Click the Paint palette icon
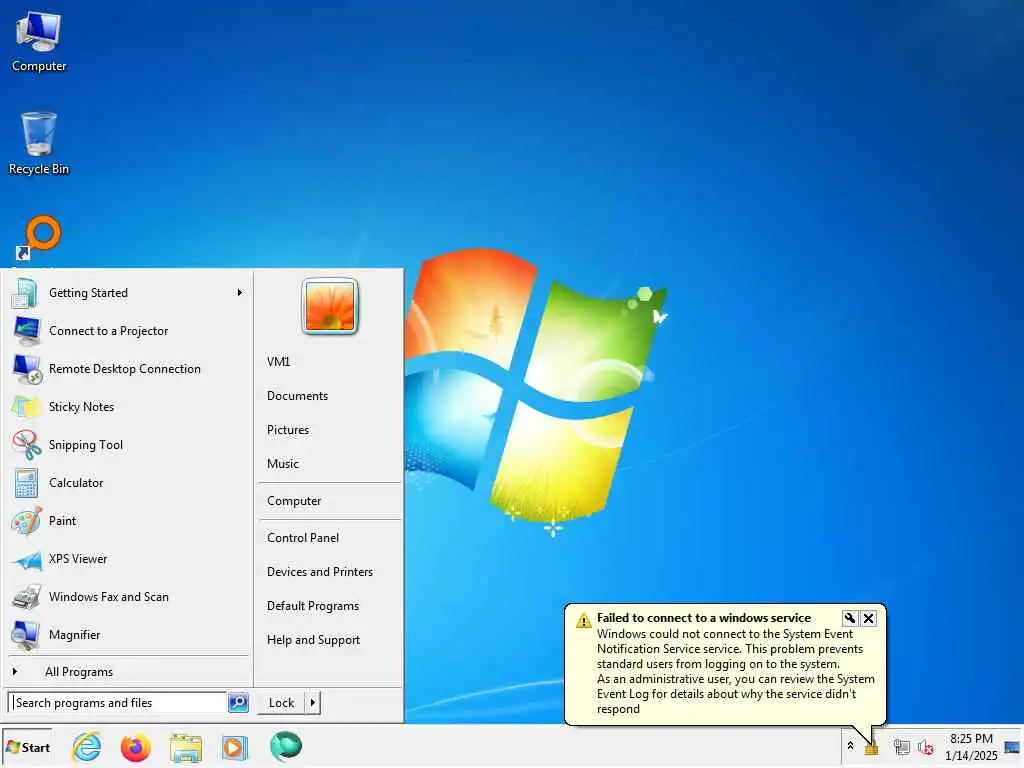The height and width of the screenshot is (768, 1024). click(x=27, y=521)
